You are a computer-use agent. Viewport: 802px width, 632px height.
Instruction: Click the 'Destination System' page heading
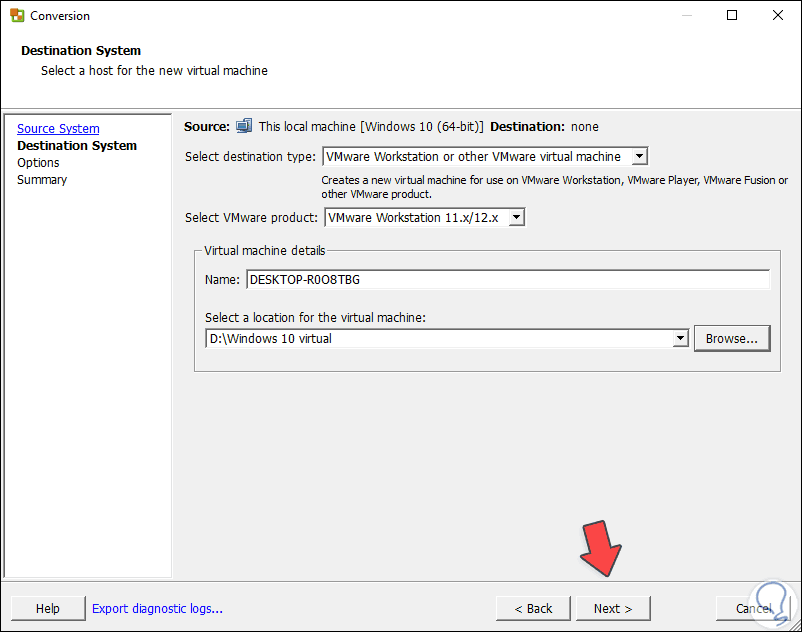pos(81,51)
